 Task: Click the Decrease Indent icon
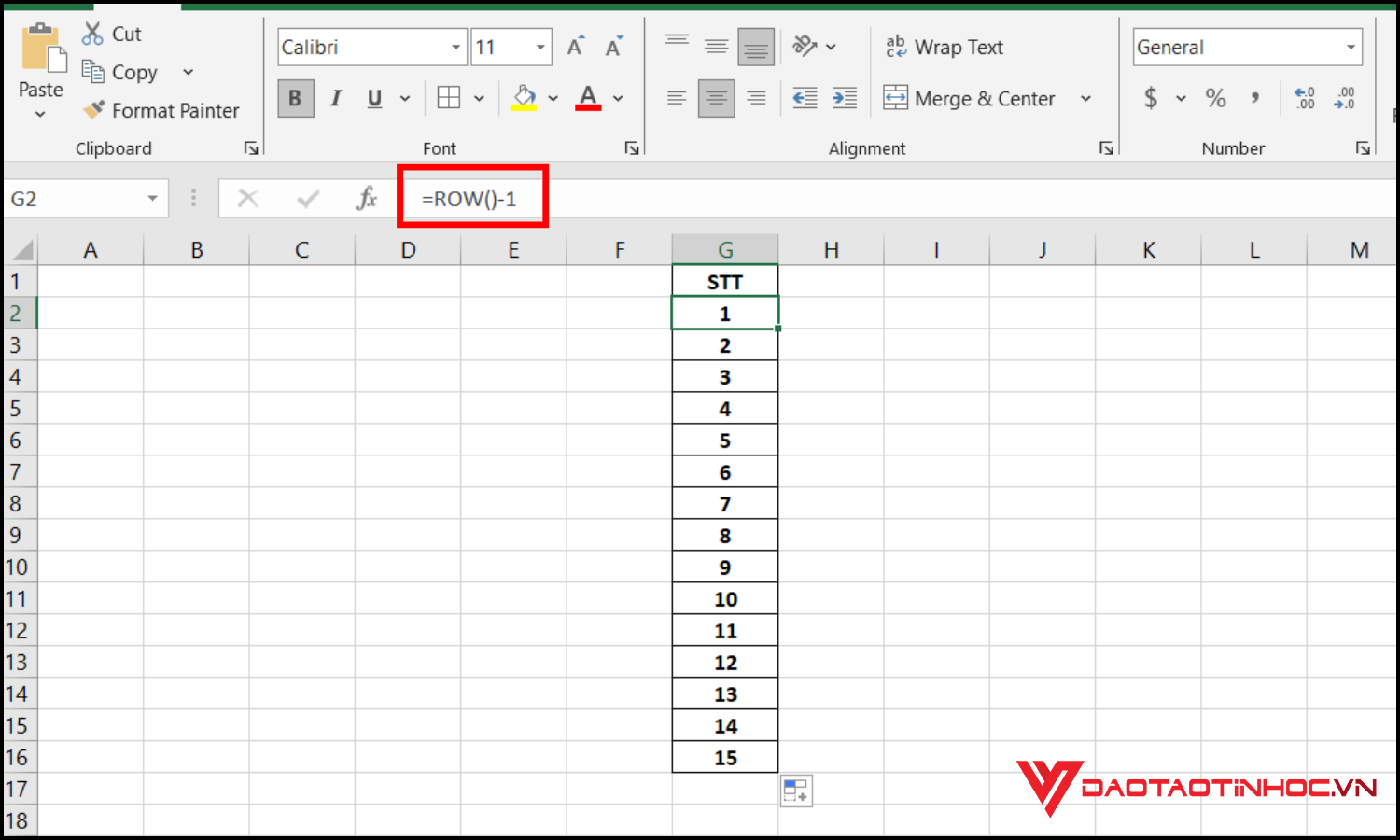tap(804, 98)
